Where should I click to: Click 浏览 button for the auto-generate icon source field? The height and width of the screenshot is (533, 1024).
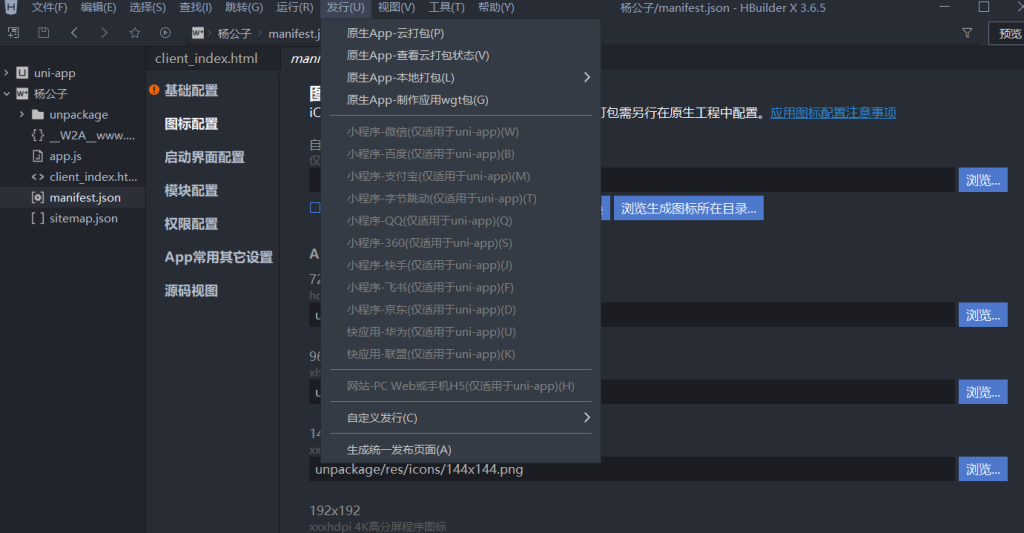point(983,180)
